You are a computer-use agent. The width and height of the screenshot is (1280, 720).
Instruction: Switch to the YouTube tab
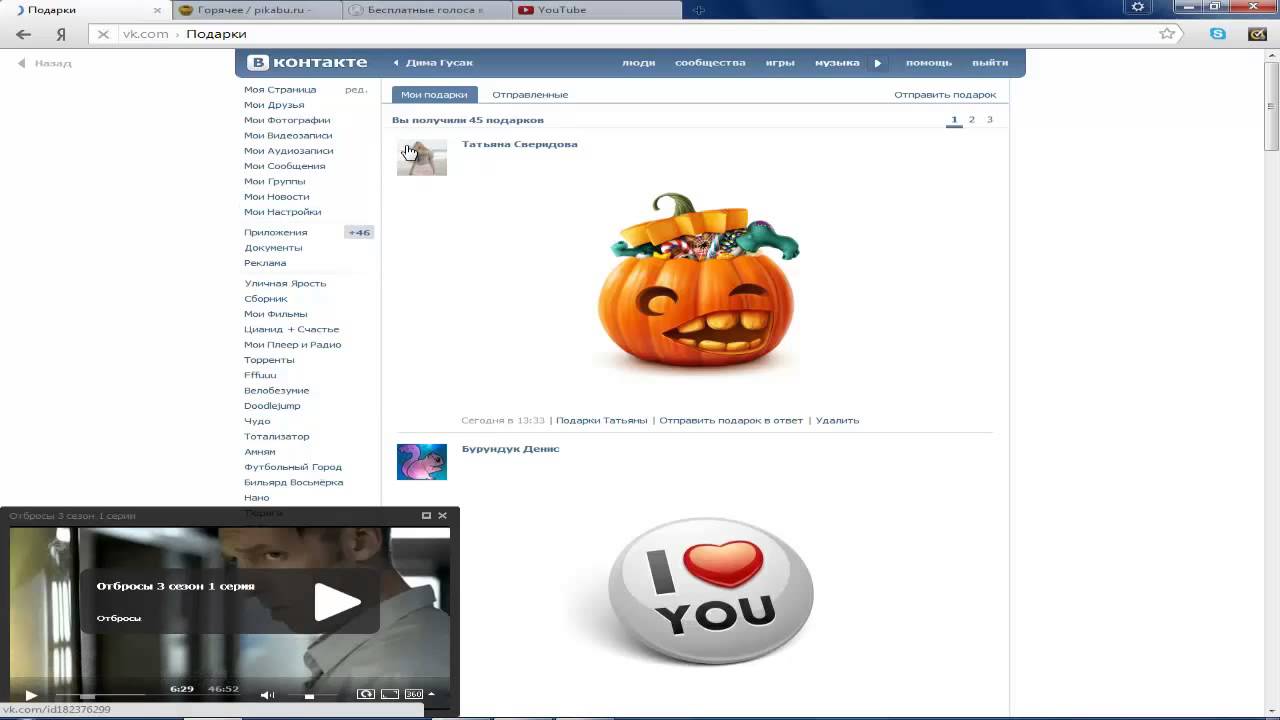597,10
